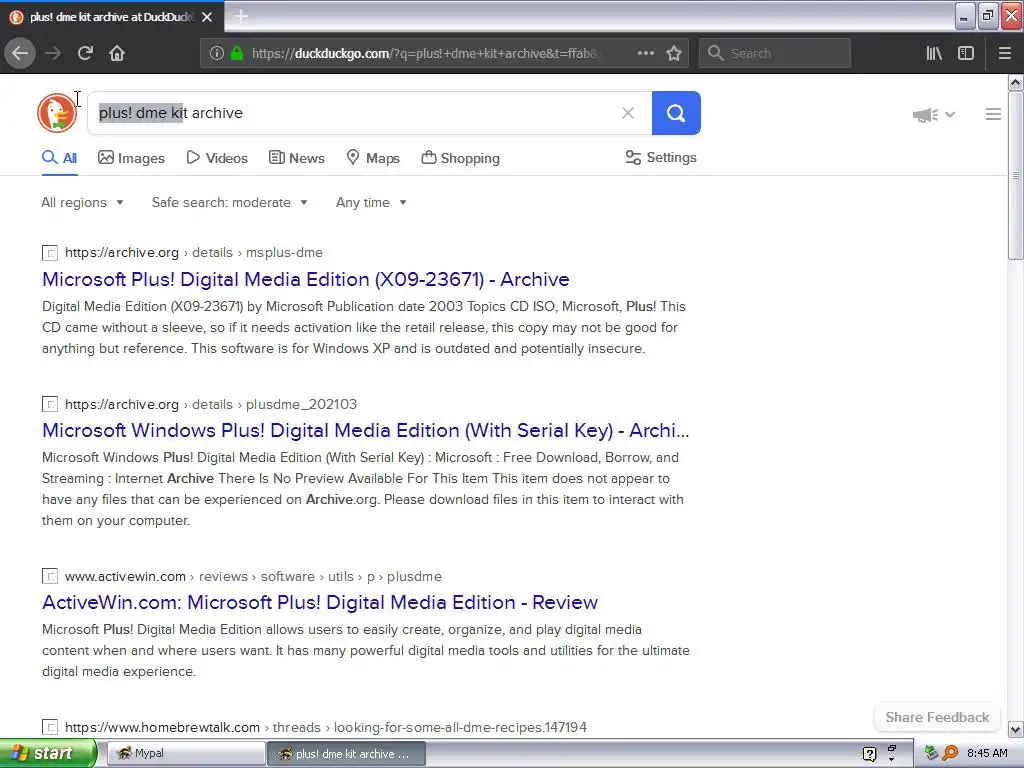The width and height of the screenshot is (1024, 768).
Task: Click the green secure connection padlock
Action: pyautogui.click(x=237, y=54)
